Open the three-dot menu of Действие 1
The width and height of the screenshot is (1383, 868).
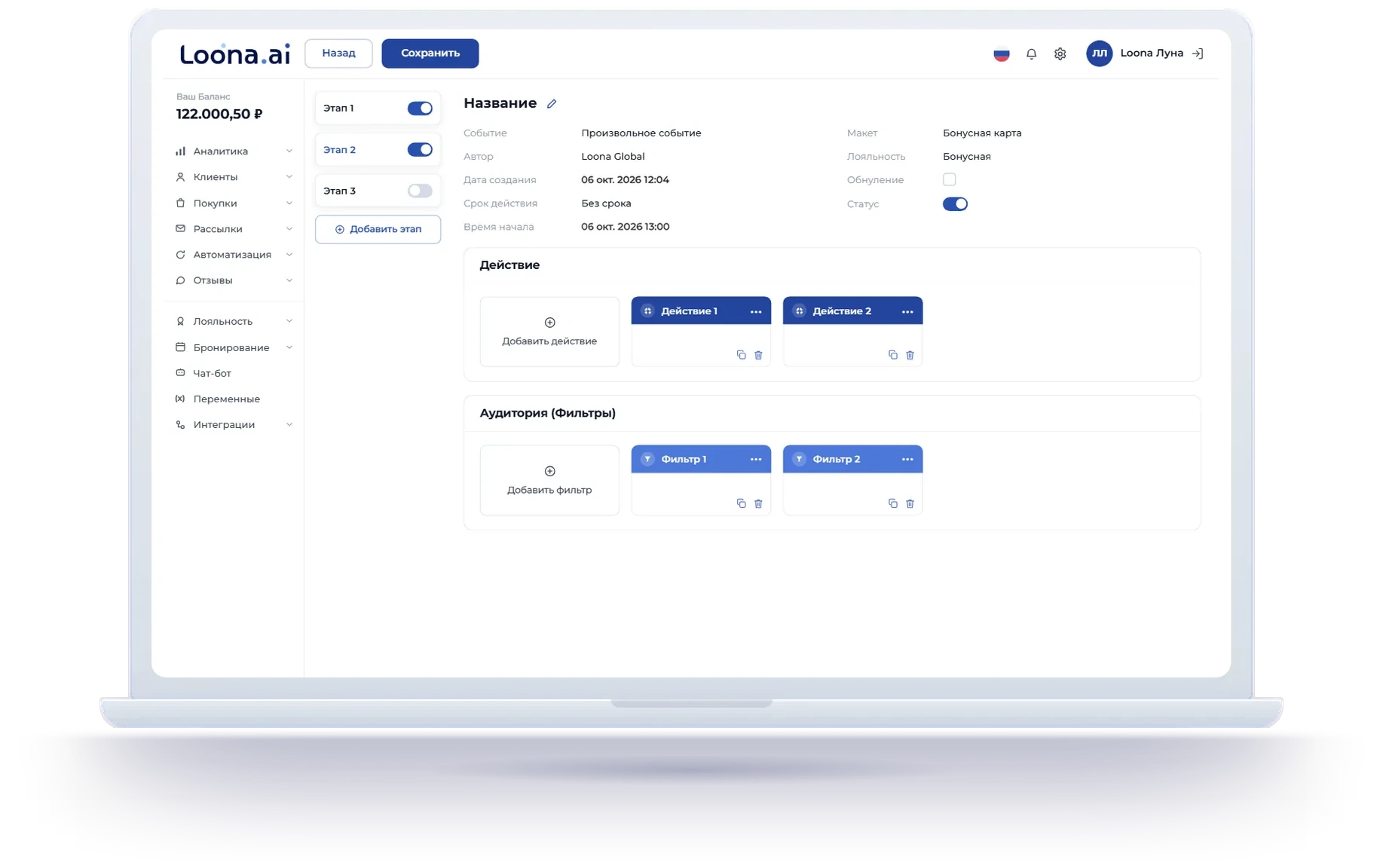[x=756, y=311]
